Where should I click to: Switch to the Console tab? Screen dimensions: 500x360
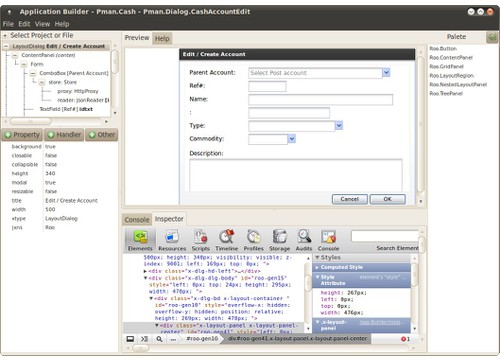coord(137,220)
